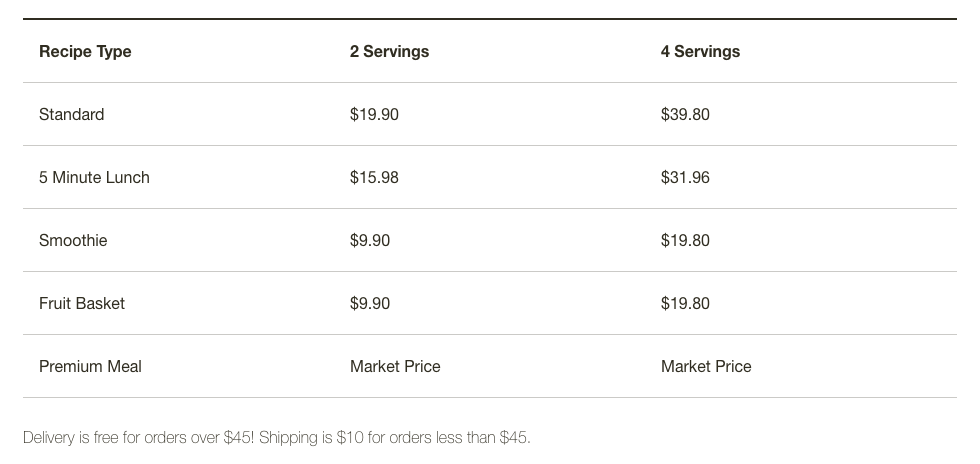980x464 pixels.
Task: Click the $15.98 lunch price
Action: tap(374, 177)
